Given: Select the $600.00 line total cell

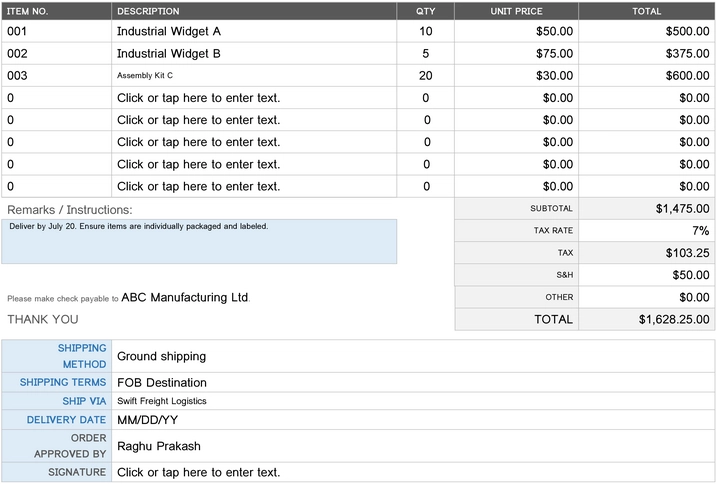Looking at the screenshot, I should click(687, 75).
